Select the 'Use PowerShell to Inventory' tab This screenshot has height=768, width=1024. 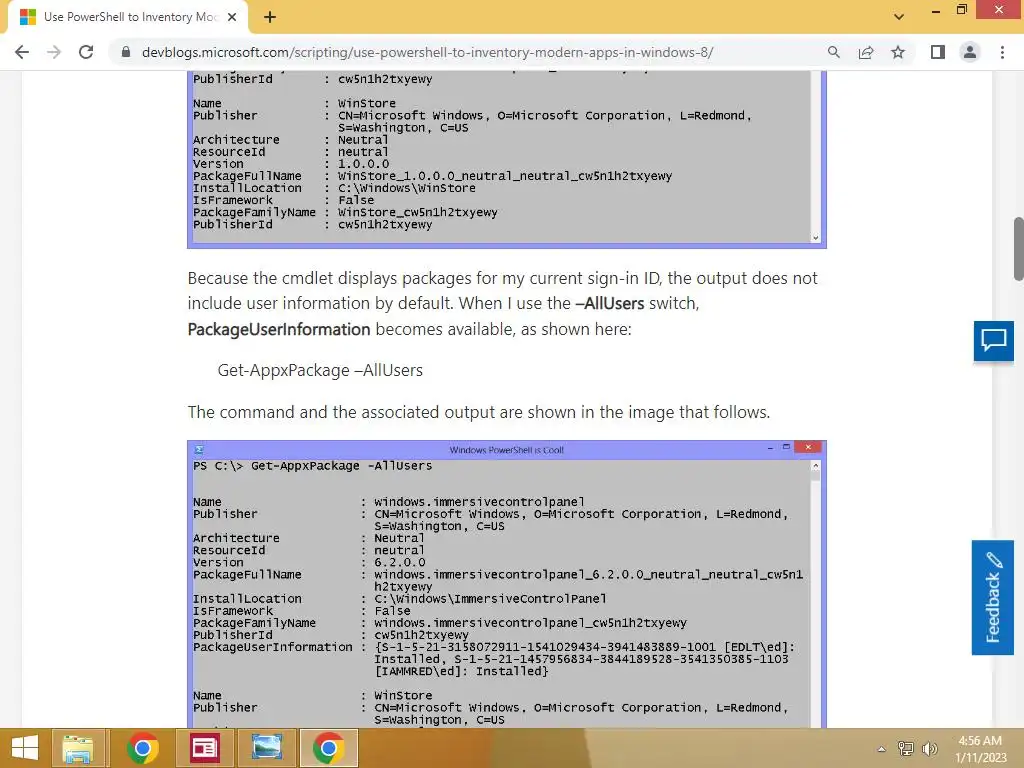128,17
